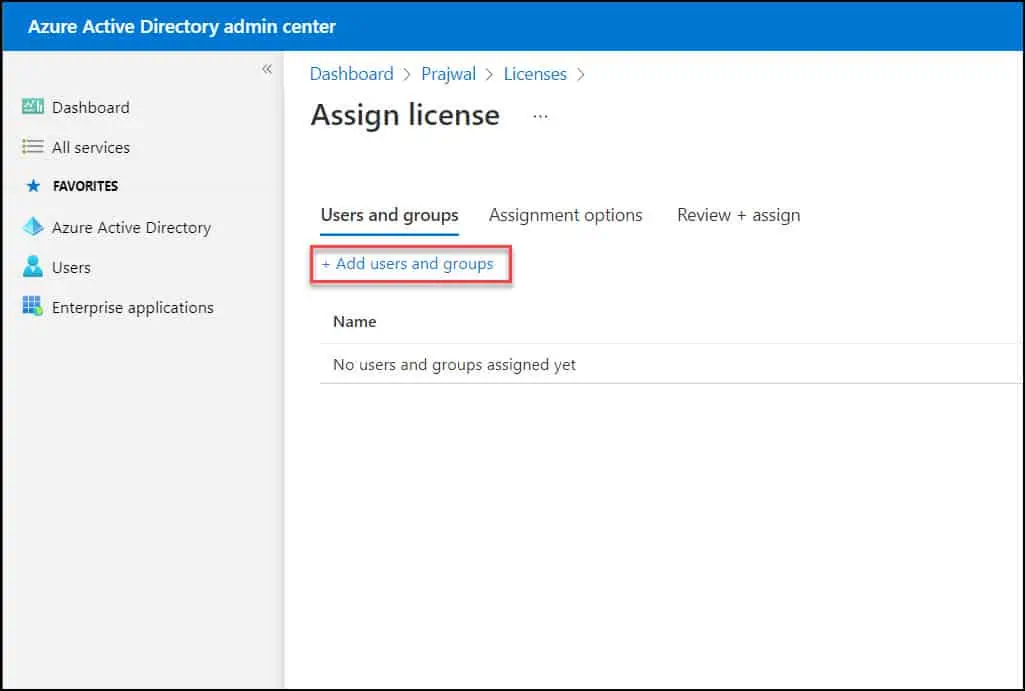Viewport: 1025px width, 691px height.
Task: Switch to the Assignment options tab
Action: click(565, 216)
